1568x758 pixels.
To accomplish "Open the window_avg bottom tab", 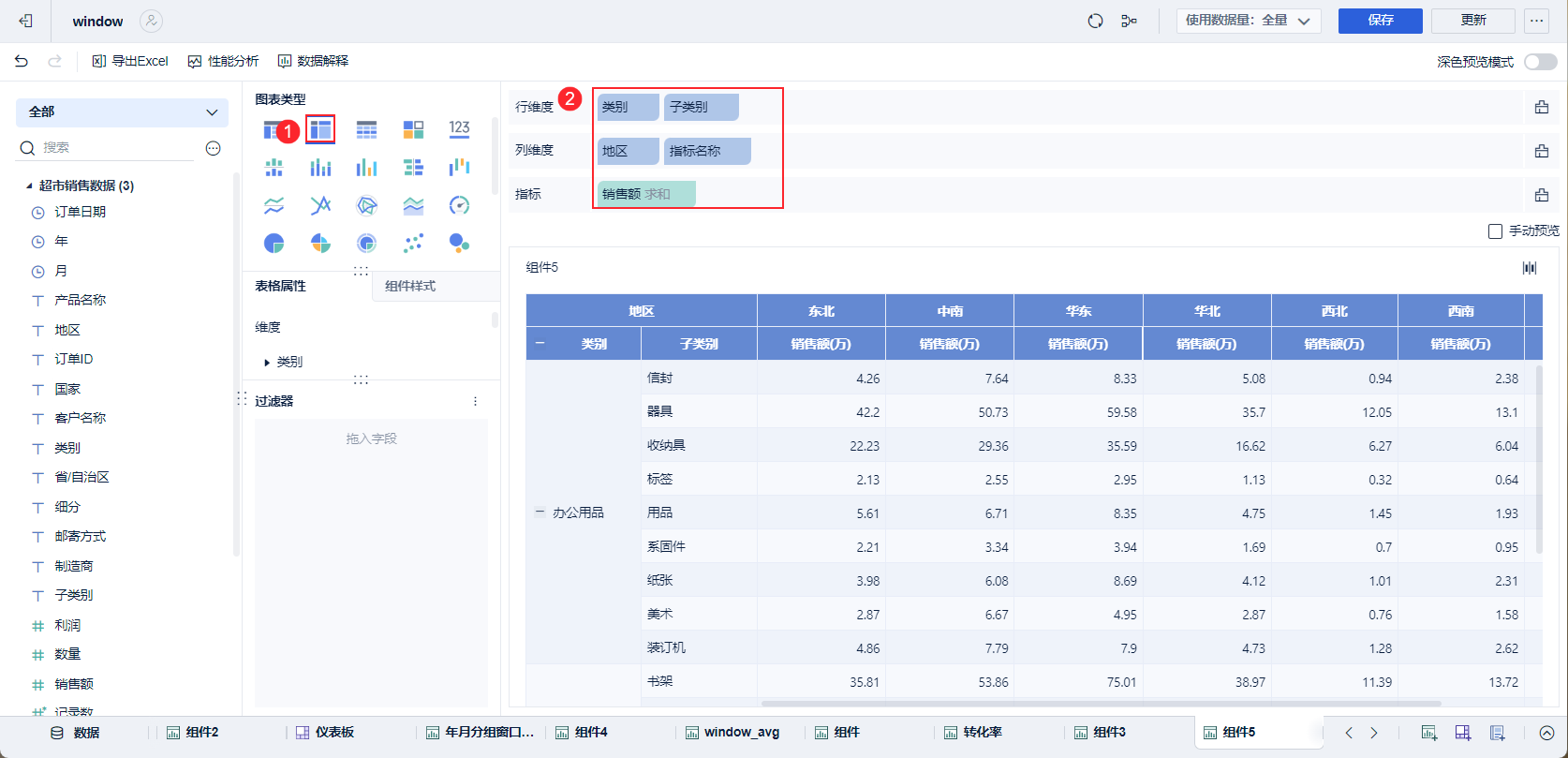I will coord(732,733).
